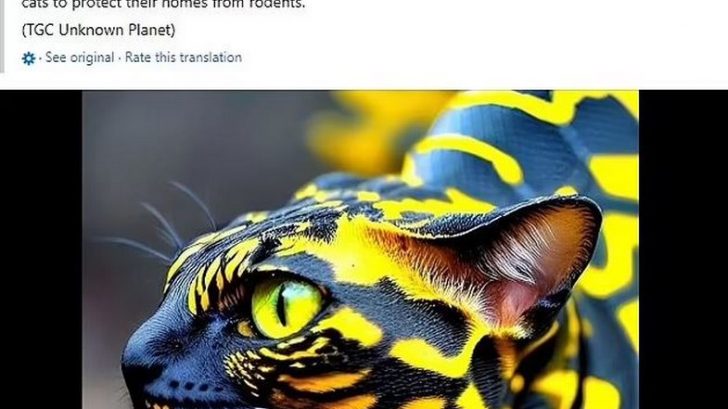Click the grey quote border beside translation
Image resolution: width=728 pixels, height=409 pixels.
pos(2,36)
